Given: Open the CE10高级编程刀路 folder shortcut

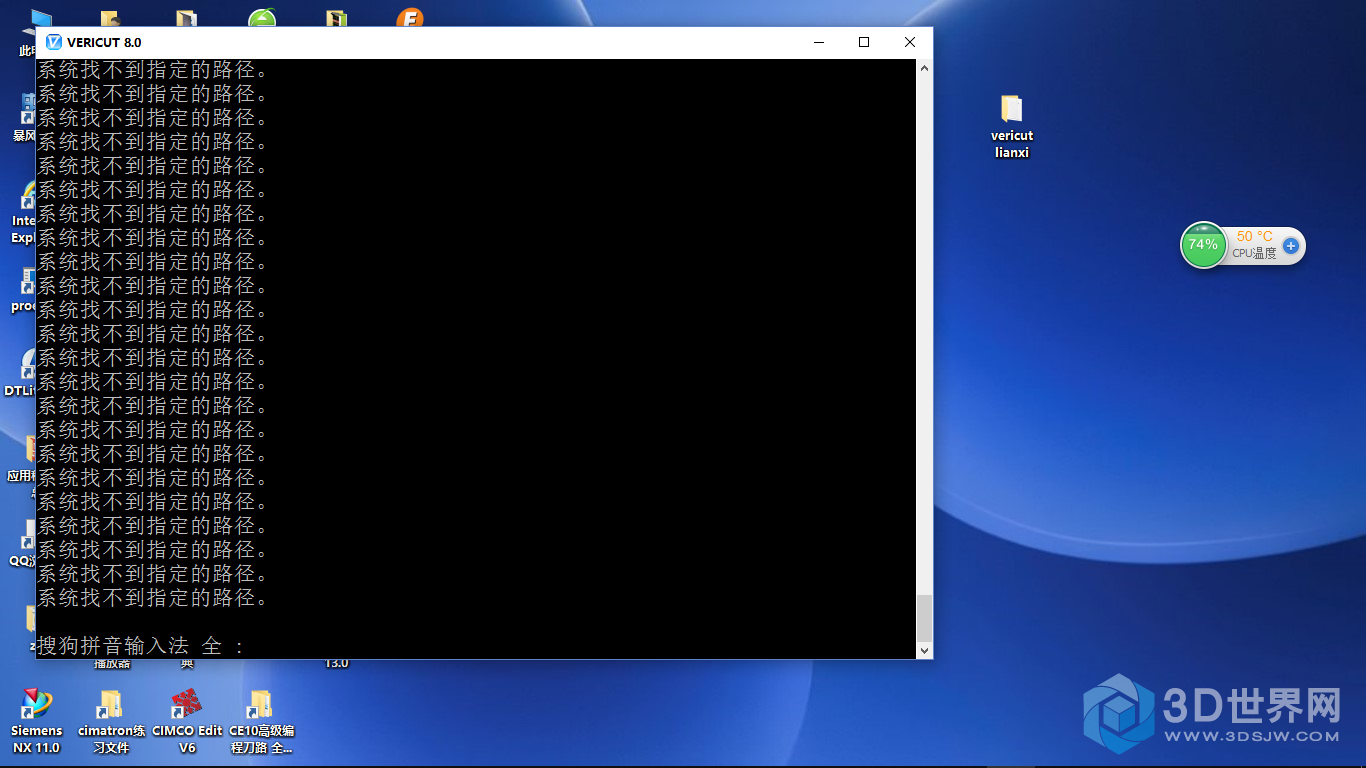Looking at the screenshot, I should (x=261, y=721).
